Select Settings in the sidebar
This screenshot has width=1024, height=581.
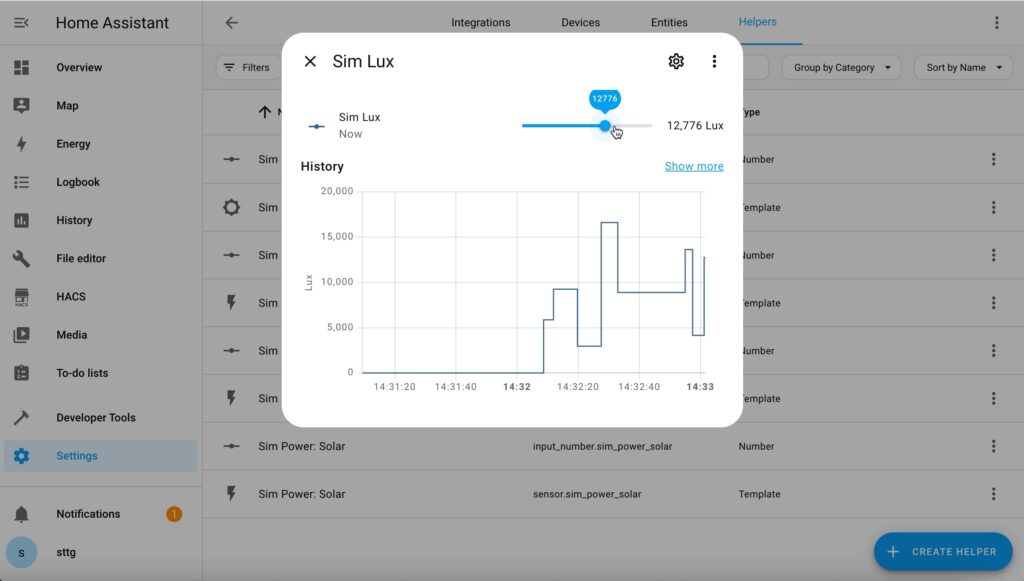[101, 456]
